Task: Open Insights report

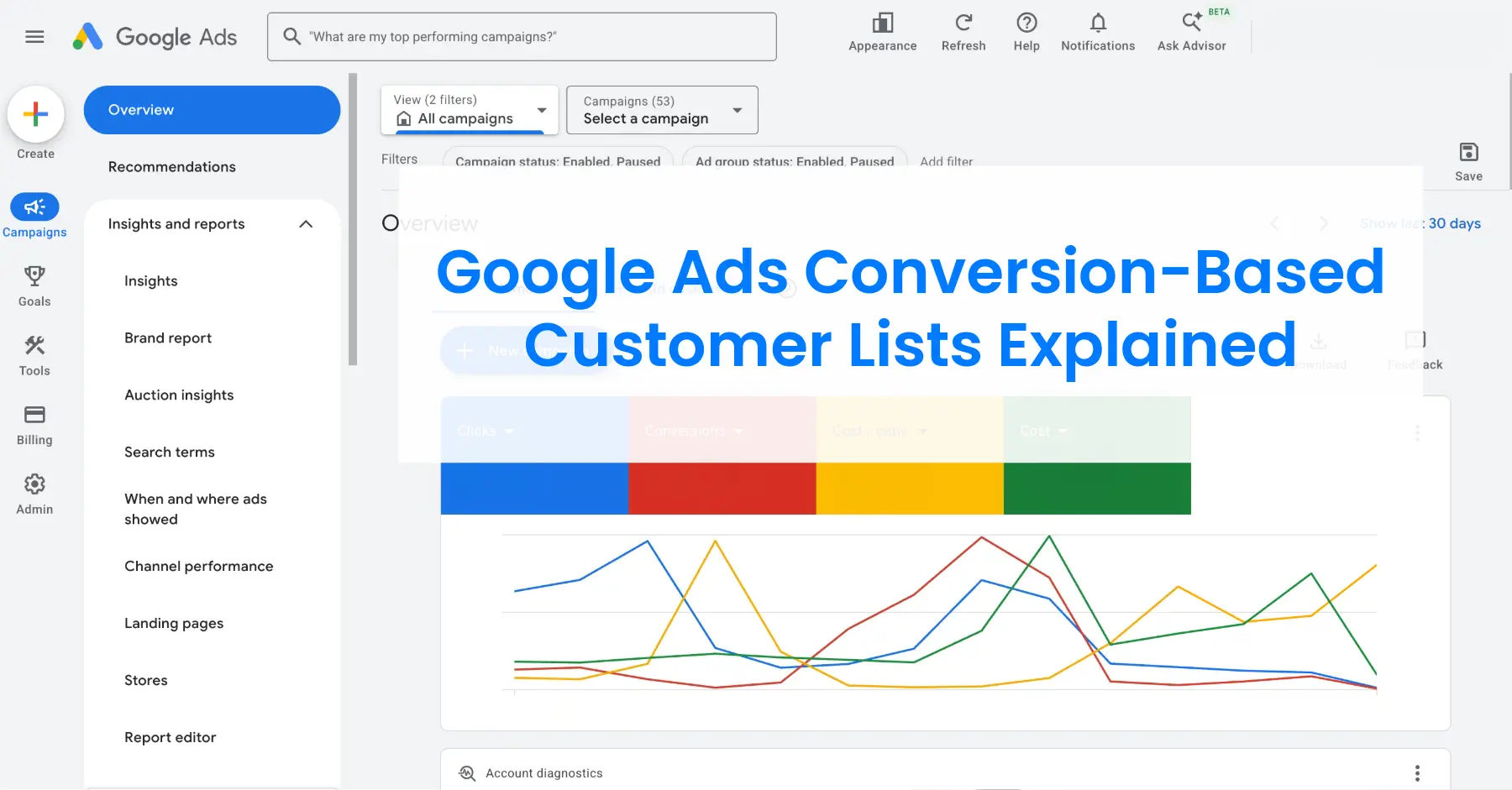Action: pos(151,281)
